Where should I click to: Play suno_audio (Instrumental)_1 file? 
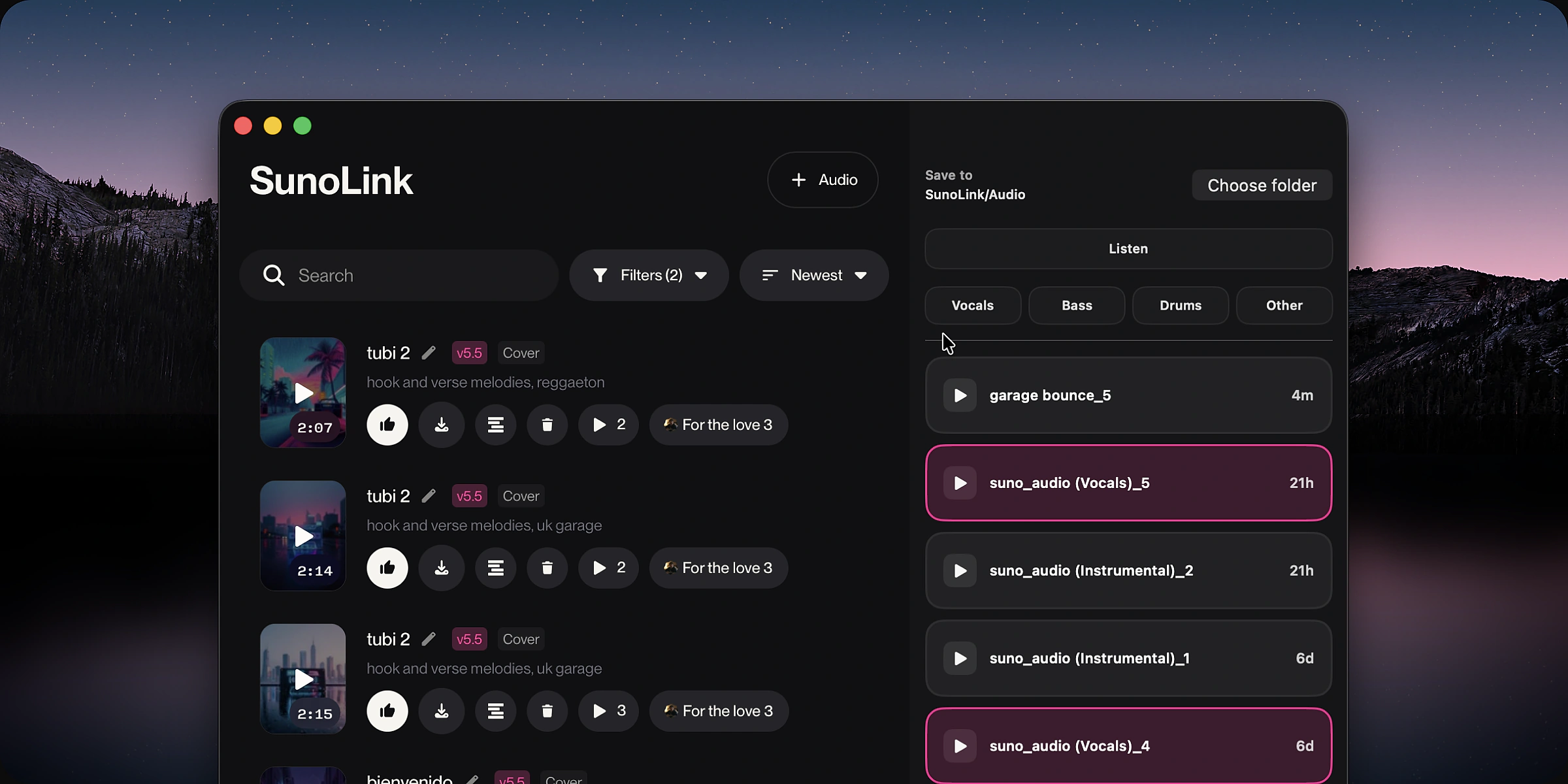pos(960,658)
